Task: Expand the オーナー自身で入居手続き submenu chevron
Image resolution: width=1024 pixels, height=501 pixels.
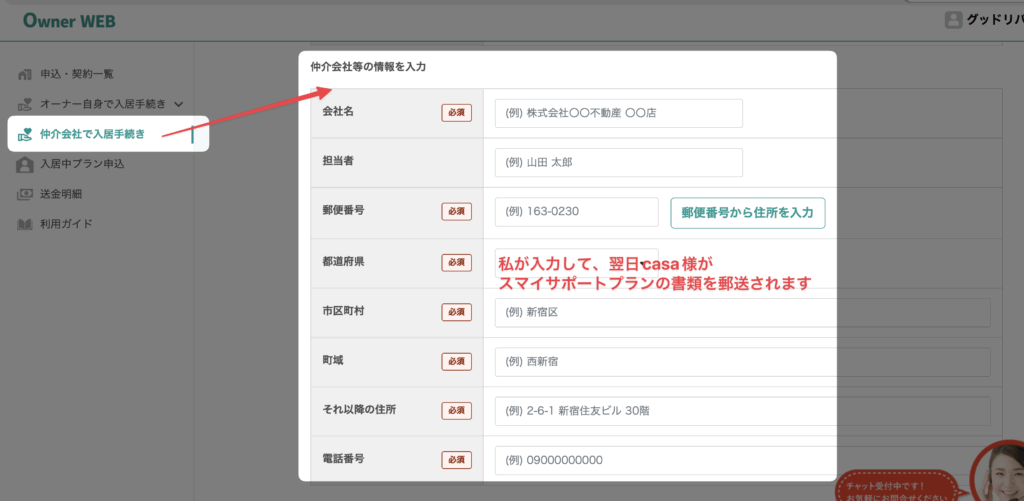Action: (178, 104)
